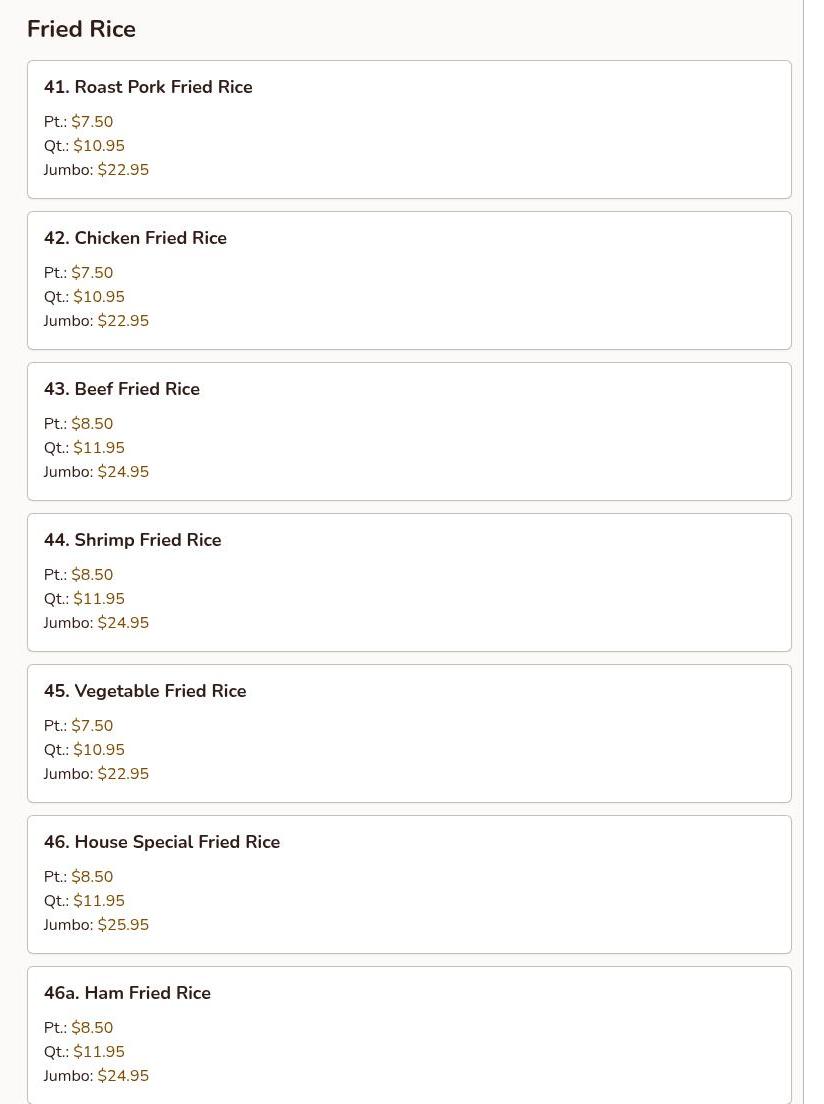Screen dimensions: 824x1104
Task: Open the House Special Fried Rice item title
Action: pos(162,842)
